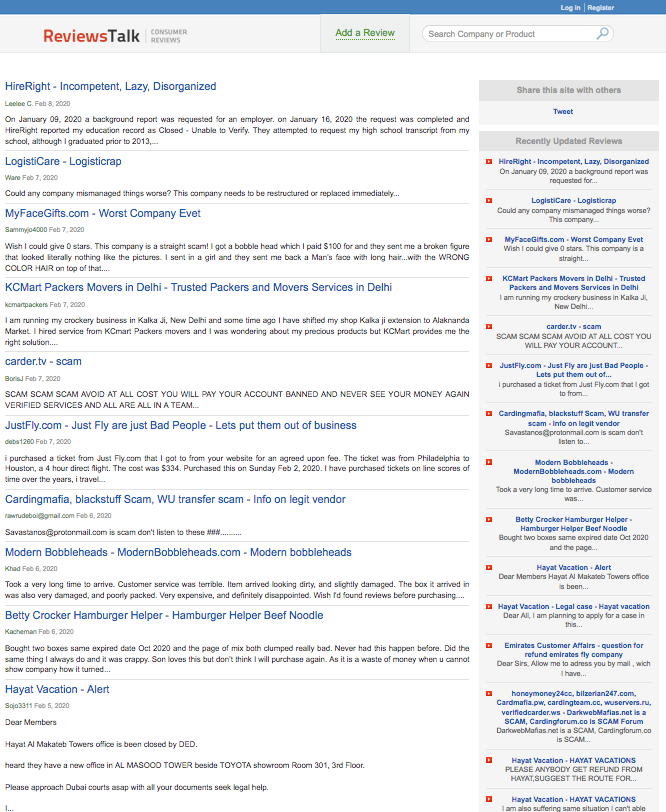666x812 pixels.
Task: Open Betty Crocker Hamburger Helper main review
Action: coord(164,615)
